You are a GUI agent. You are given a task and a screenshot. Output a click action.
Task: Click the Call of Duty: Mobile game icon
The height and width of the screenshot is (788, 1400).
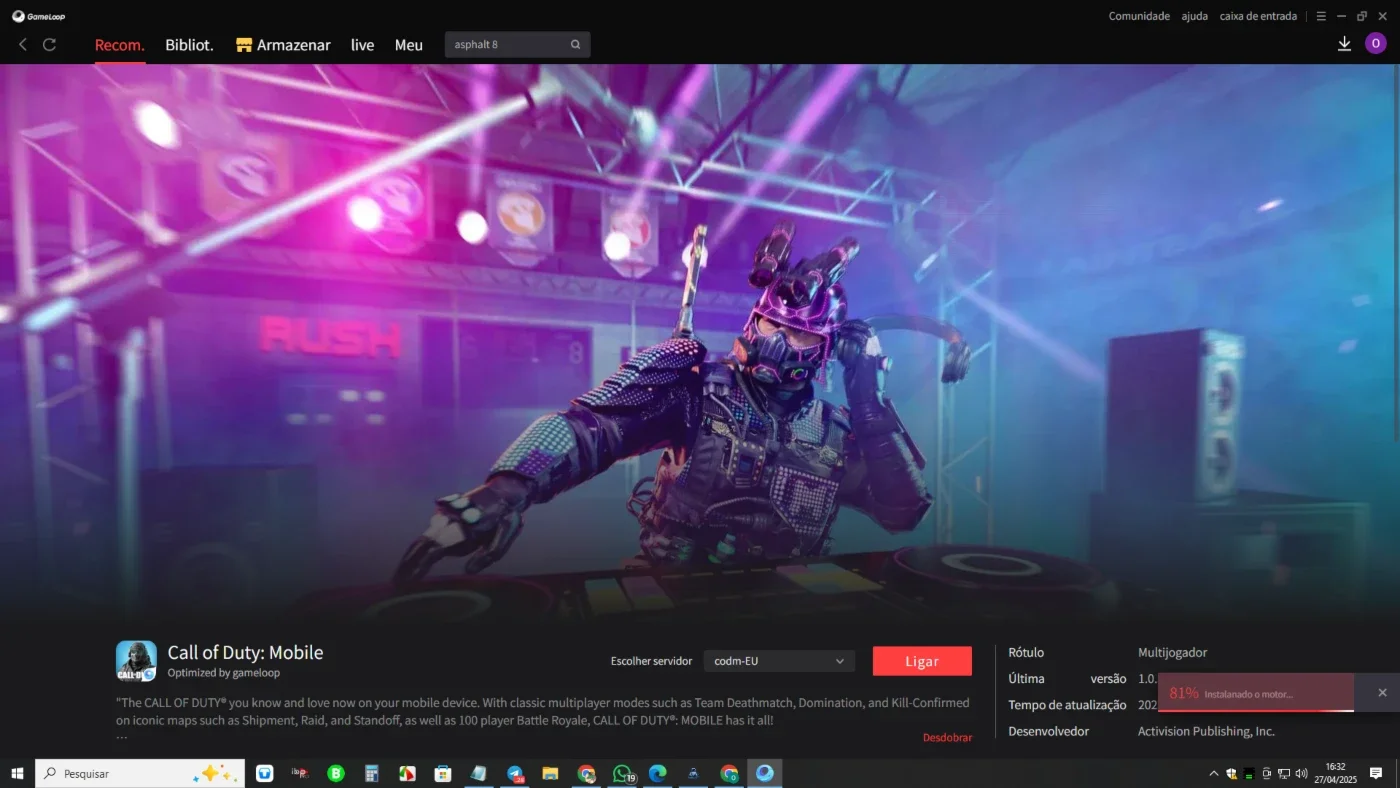click(136, 661)
